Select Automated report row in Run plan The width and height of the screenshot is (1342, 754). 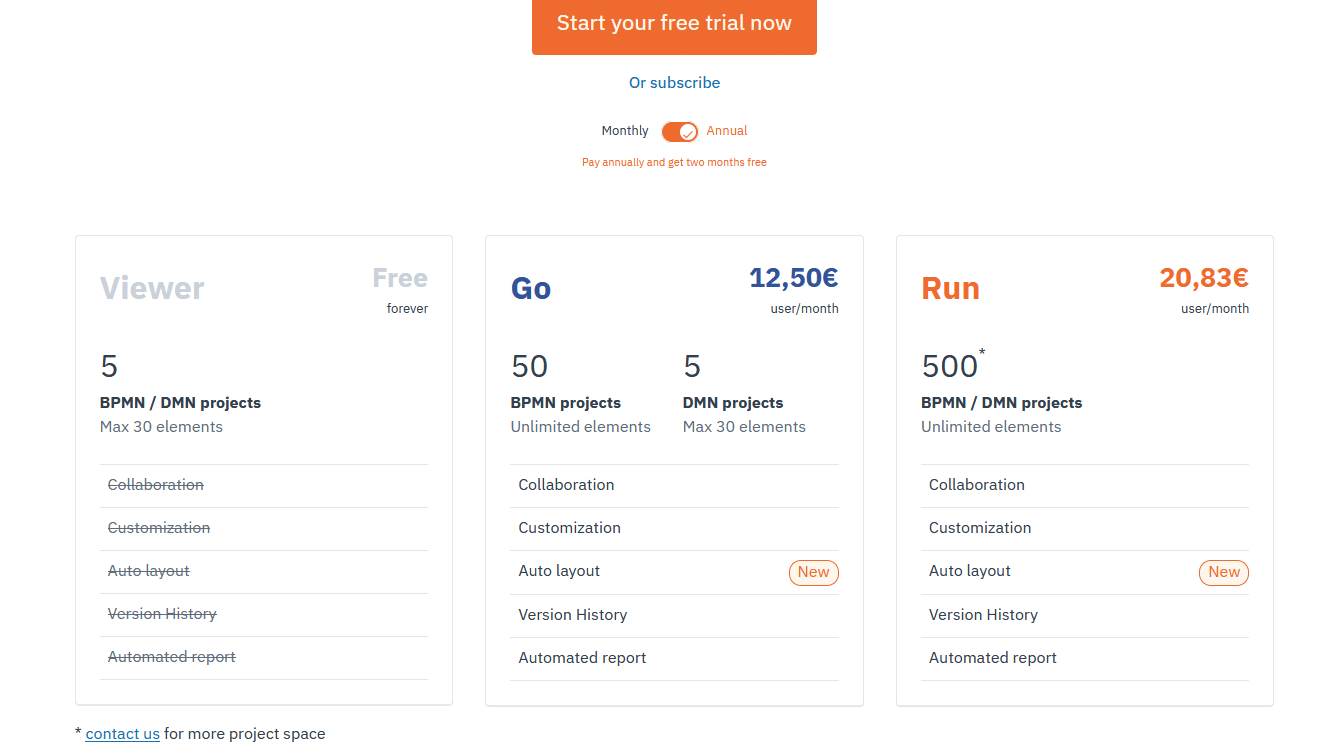1085,658
